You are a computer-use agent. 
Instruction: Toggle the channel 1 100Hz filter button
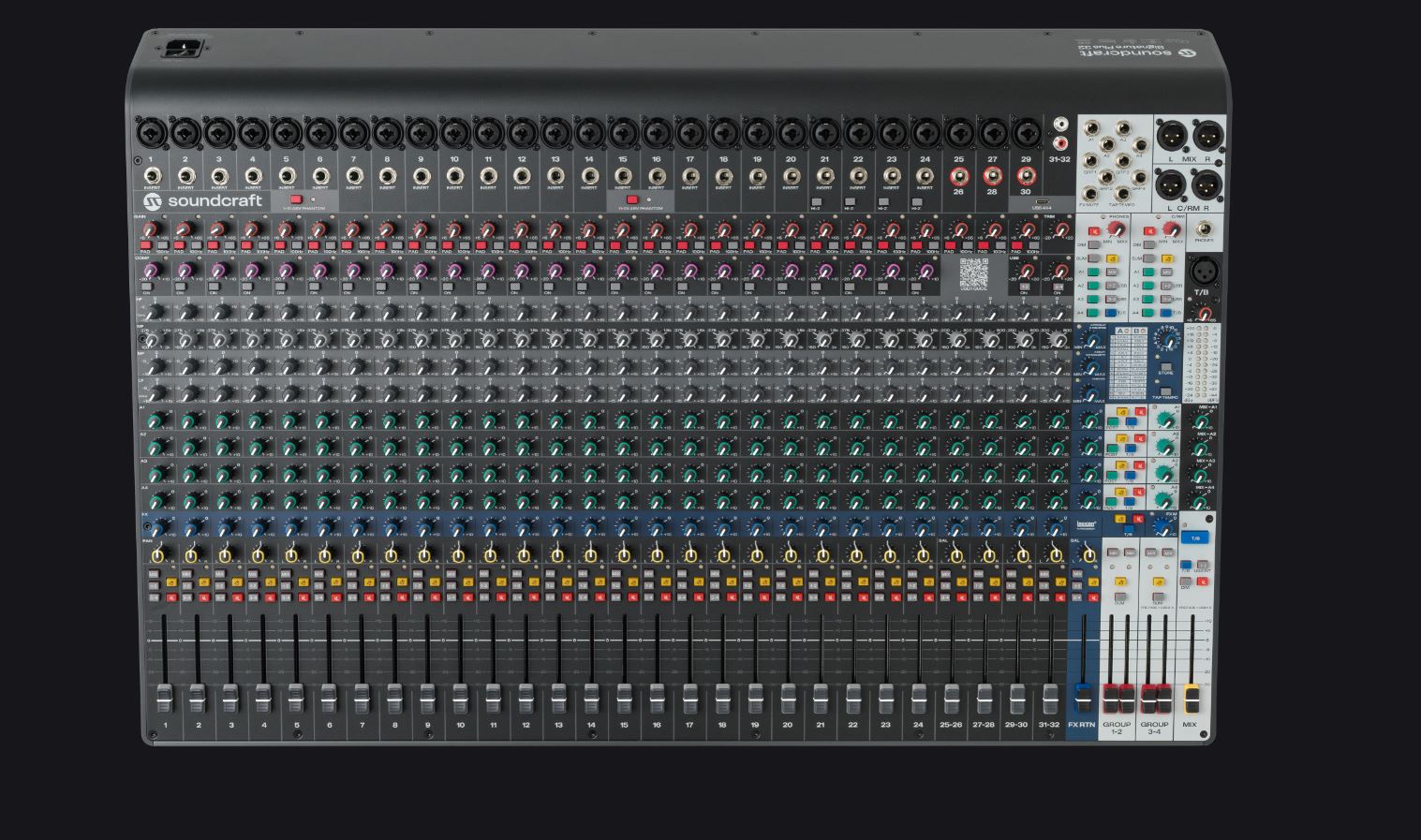click(x=162, y=245)
